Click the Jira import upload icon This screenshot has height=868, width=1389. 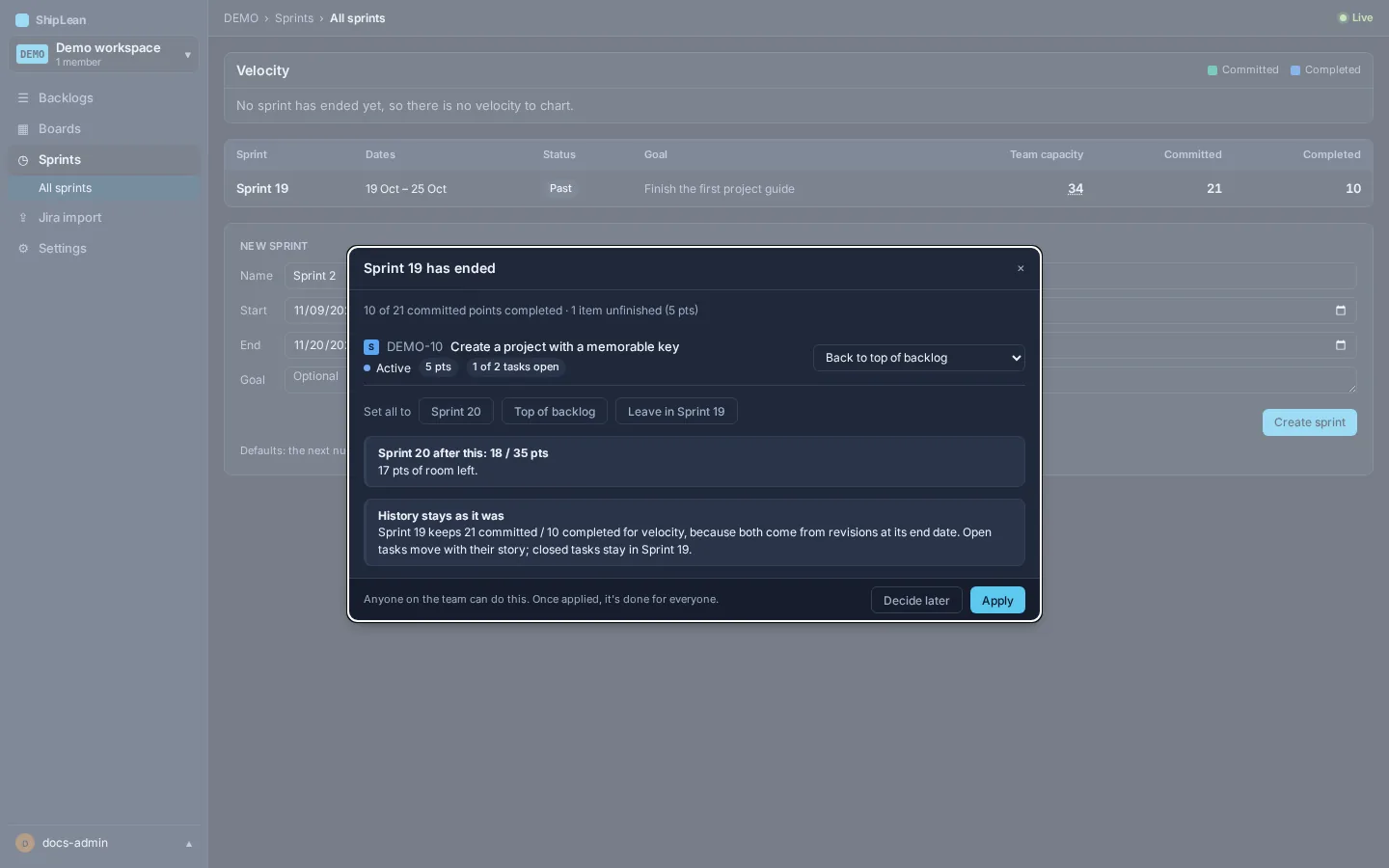[23, 218]
